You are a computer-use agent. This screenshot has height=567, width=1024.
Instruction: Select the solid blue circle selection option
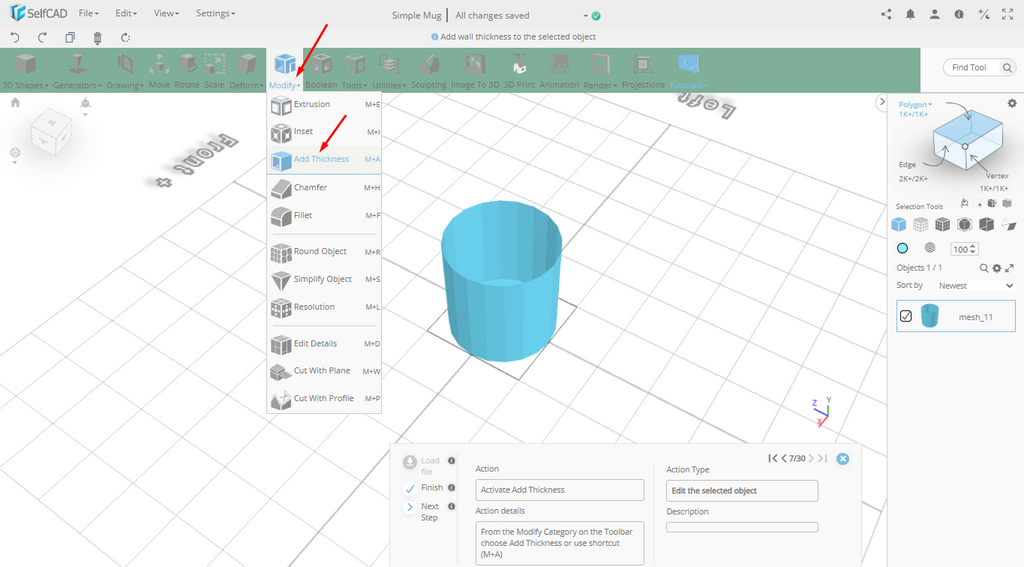click(903, 248)
